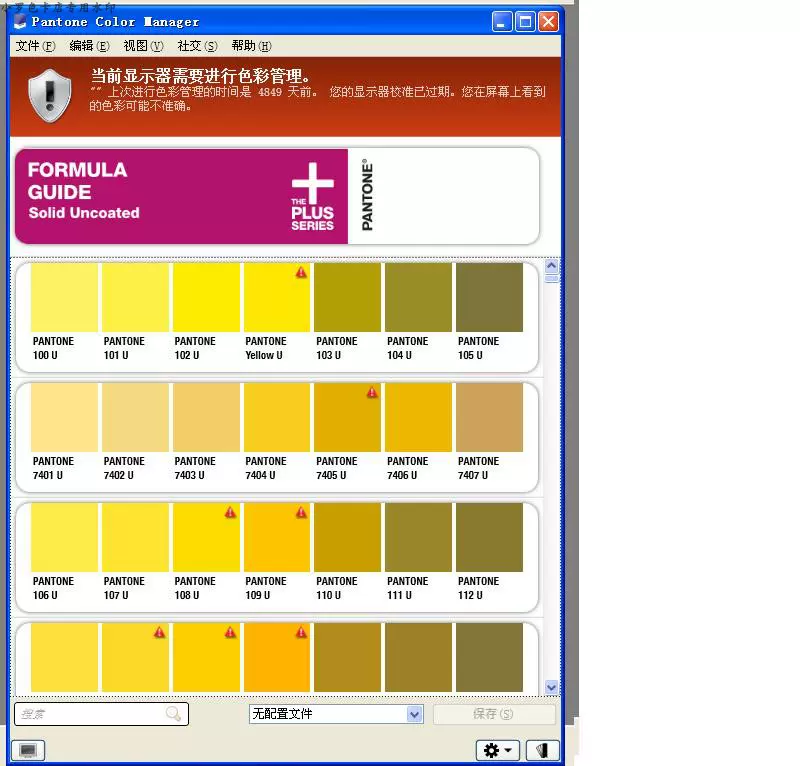Click the 保存 button

(x=494, y=714)
